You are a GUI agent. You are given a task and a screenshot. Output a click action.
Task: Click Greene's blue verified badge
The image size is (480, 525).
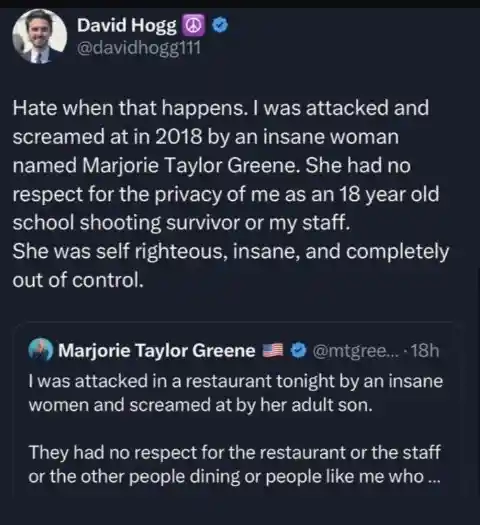click(298, 350)
